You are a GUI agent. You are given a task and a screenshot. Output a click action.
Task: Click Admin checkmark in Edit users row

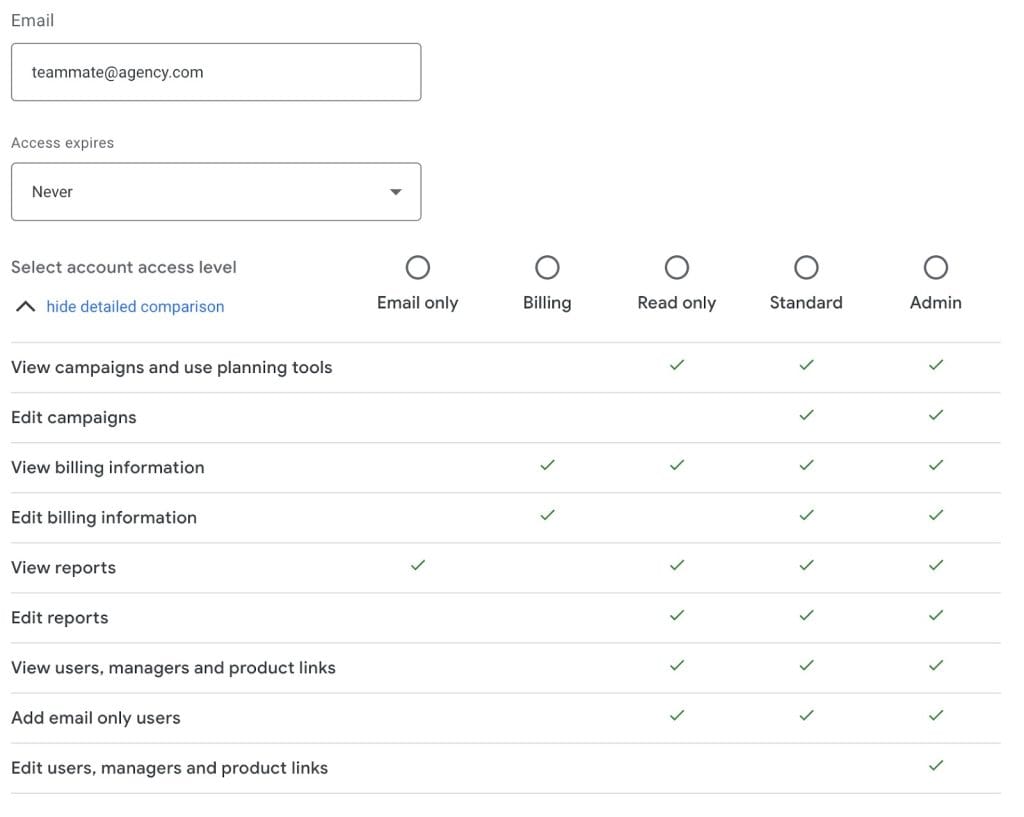pos(936,765)
